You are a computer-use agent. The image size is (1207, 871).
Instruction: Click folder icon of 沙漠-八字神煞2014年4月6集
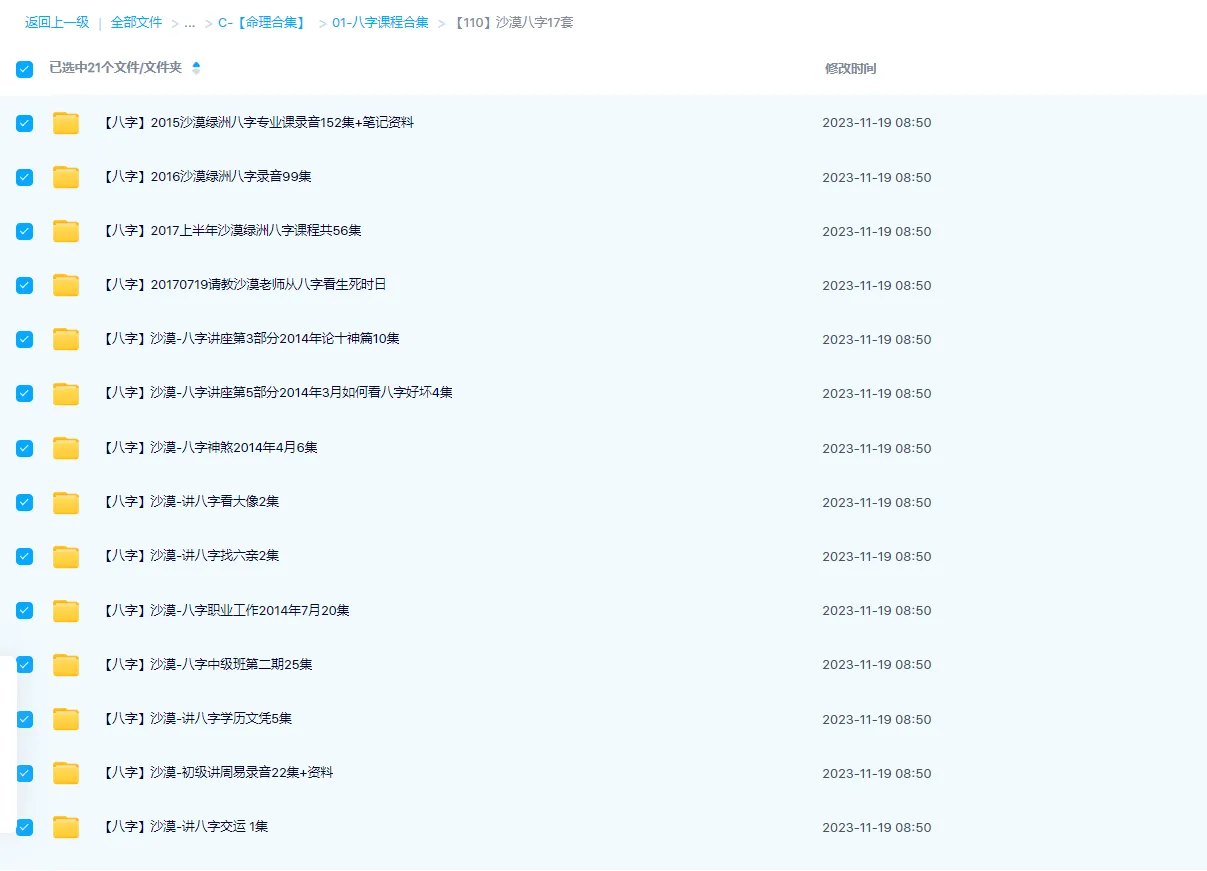(65, 448)
